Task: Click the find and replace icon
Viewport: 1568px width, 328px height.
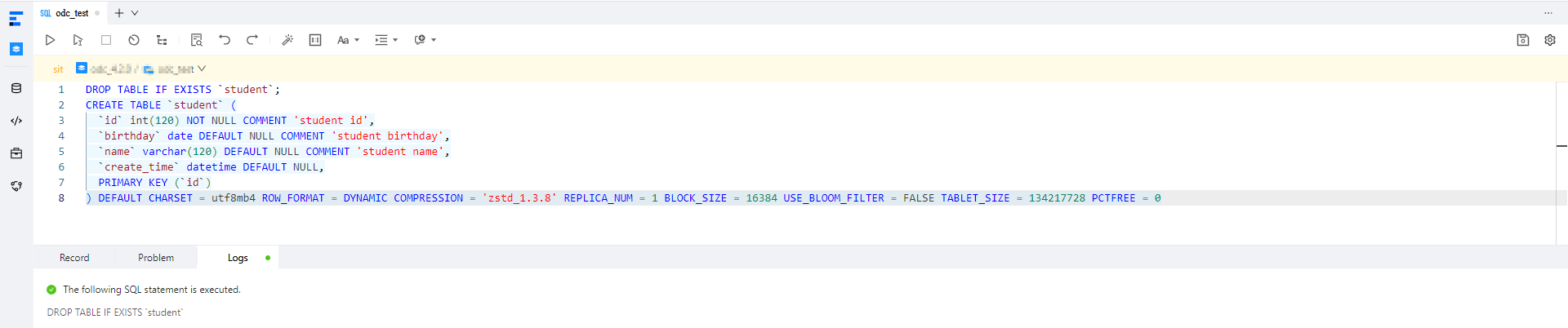Action: coord(196,40)
